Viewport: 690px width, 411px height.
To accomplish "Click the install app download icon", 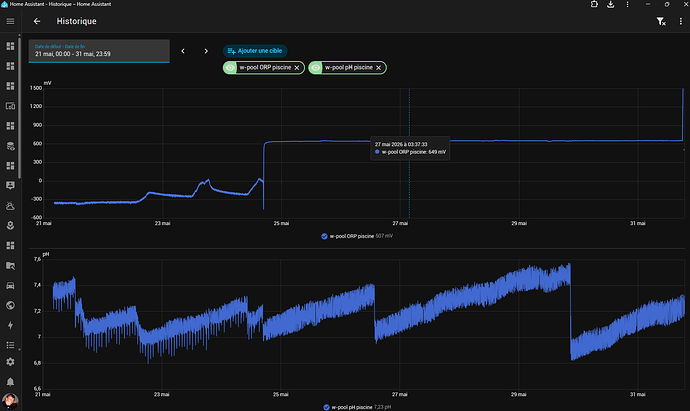I will point(610,4).
